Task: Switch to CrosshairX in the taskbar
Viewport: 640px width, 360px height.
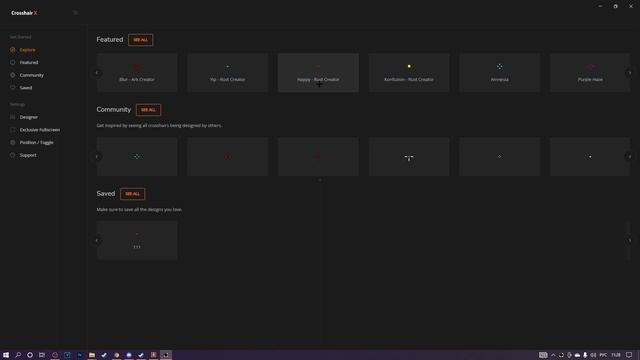Action: tap(166, 355)
